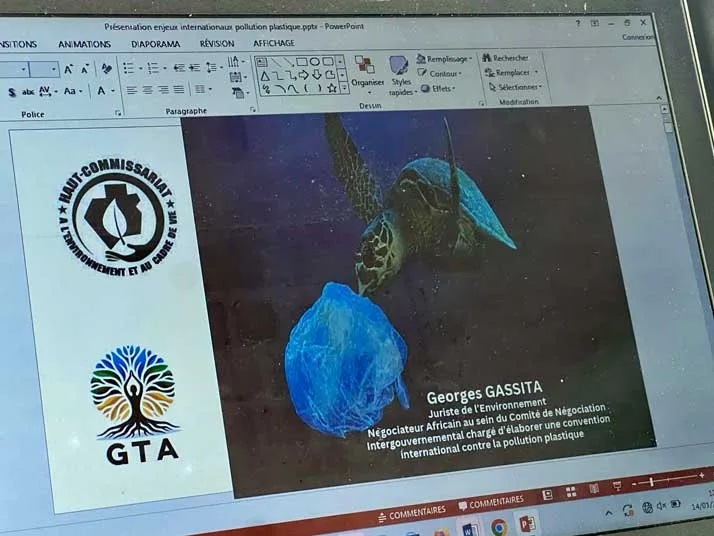
Task: Open DIAPORAMA ribbon tab
Action: [x=155, y=44]
